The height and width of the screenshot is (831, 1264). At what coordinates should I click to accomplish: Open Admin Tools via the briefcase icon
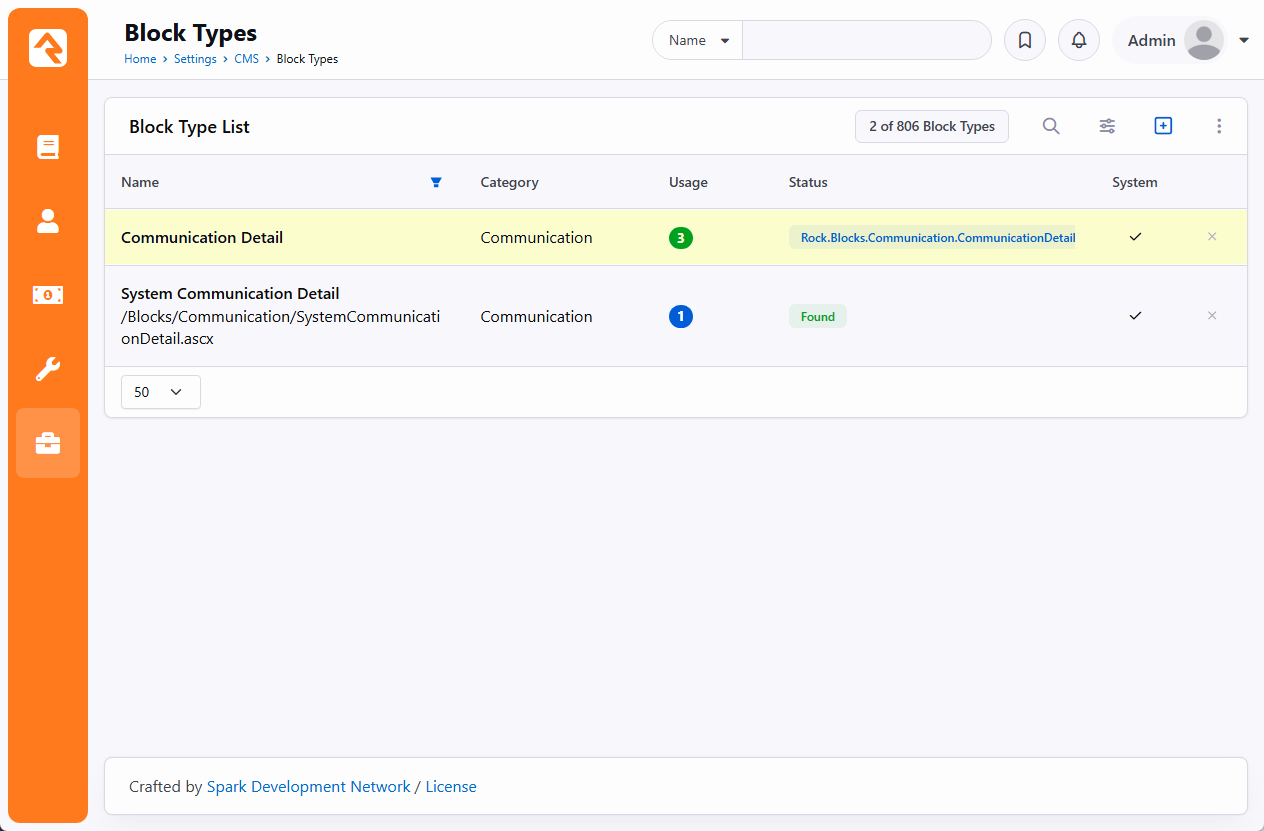point(47,443)
